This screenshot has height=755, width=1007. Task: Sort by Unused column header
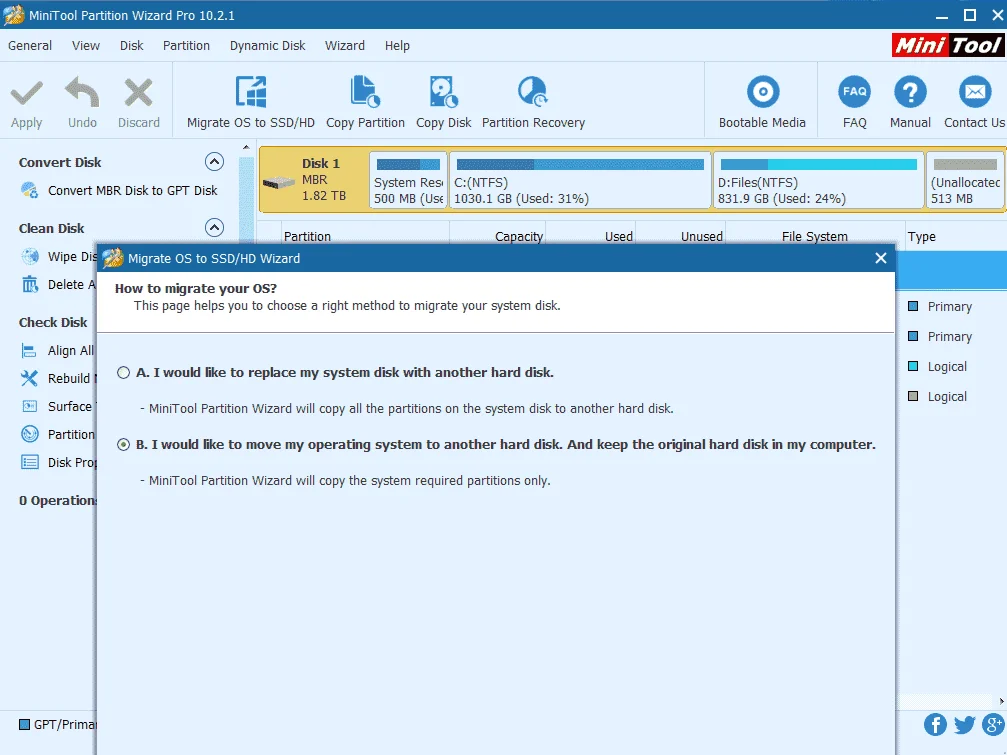click(x=680, y=236)
